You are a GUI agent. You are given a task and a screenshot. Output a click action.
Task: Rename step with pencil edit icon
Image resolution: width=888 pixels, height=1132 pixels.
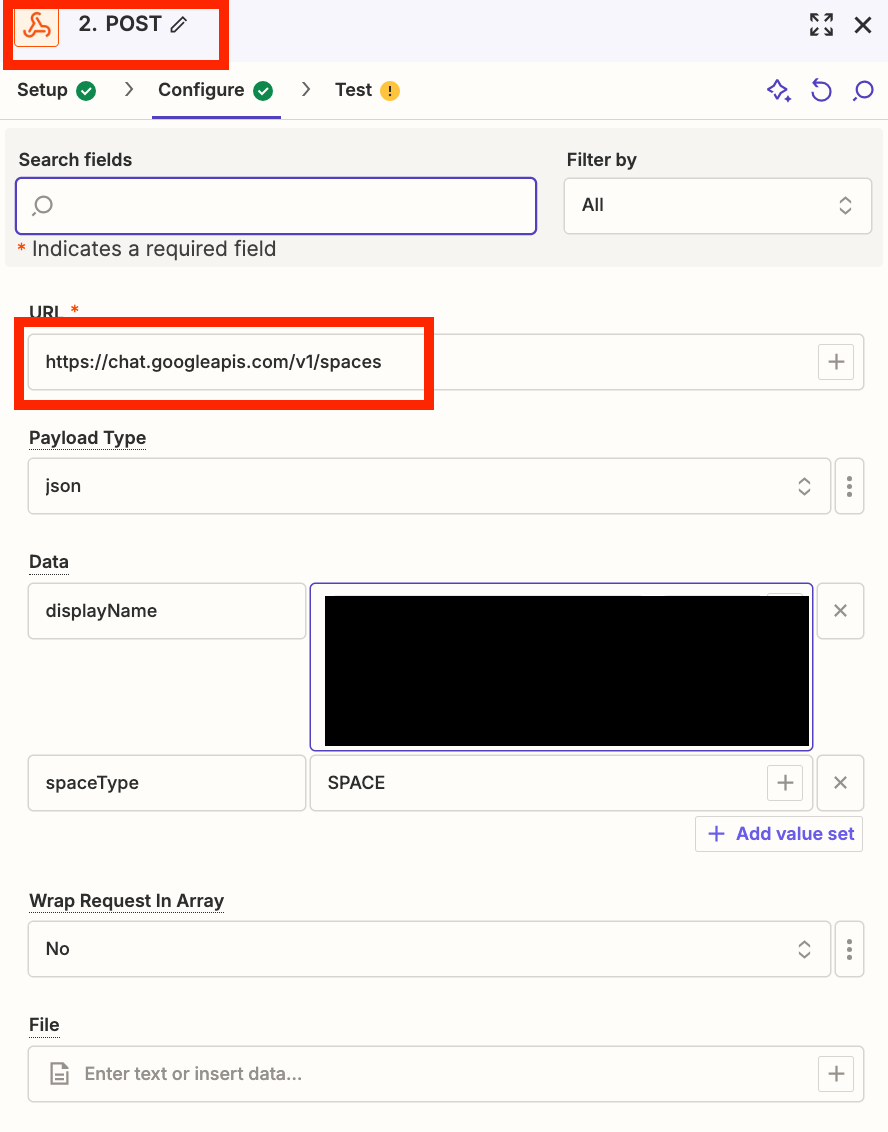178,25
